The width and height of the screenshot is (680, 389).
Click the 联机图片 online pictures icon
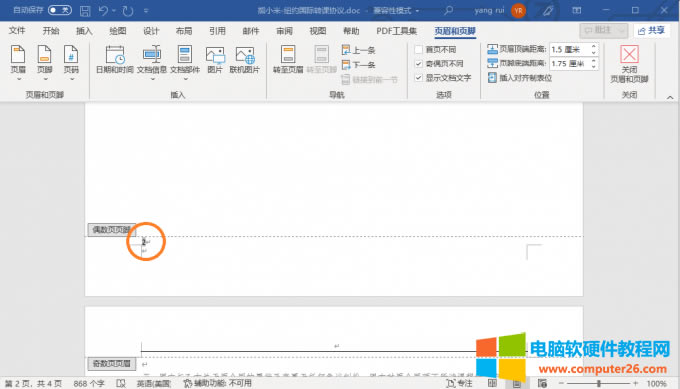click(x=245, y=55)
